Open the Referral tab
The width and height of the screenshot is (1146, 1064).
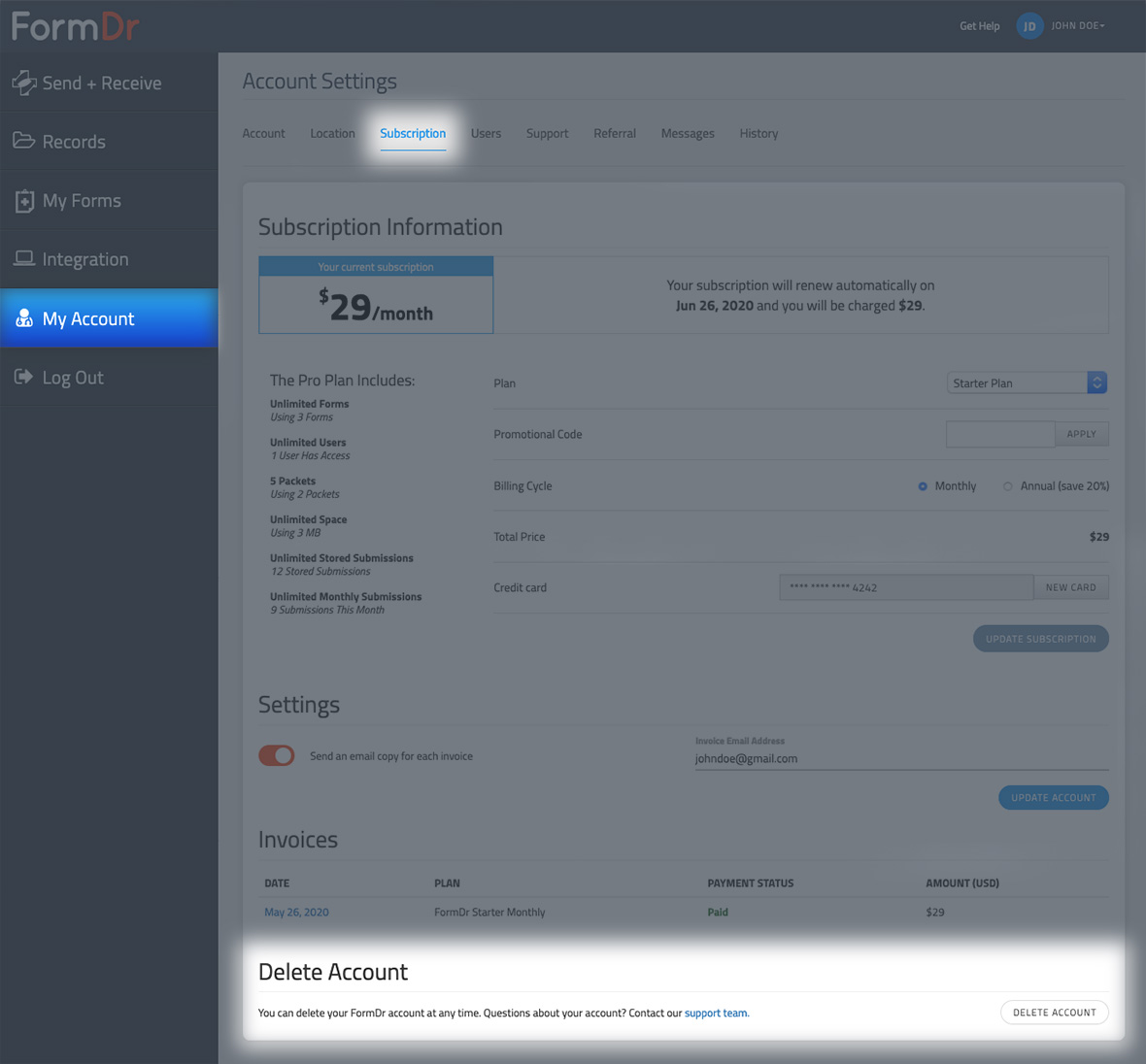click(x=614, y=133)
